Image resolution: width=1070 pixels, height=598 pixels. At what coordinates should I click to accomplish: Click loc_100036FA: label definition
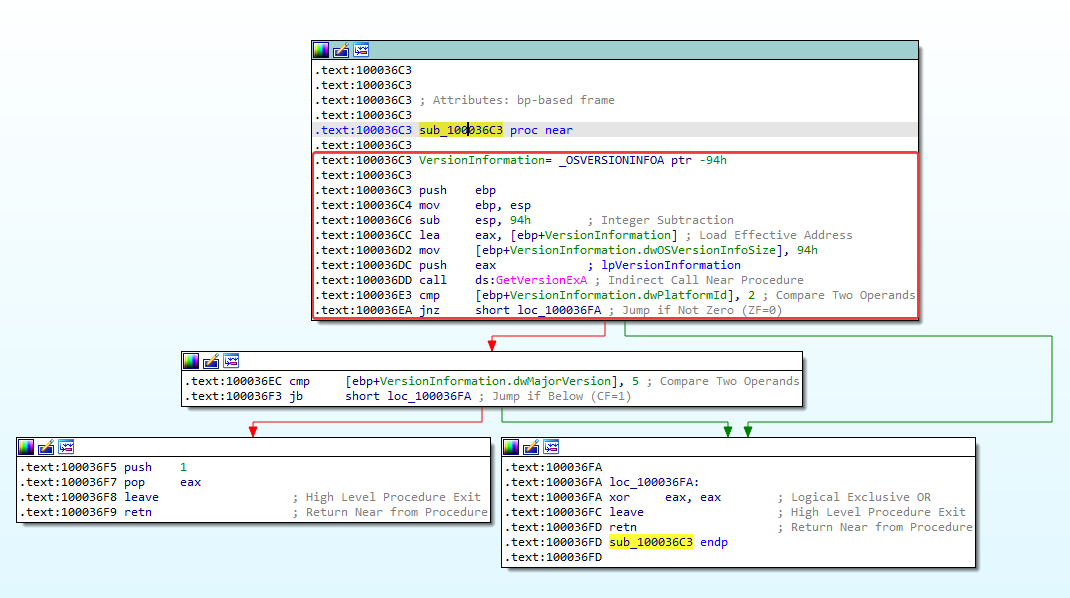[654, 482]
